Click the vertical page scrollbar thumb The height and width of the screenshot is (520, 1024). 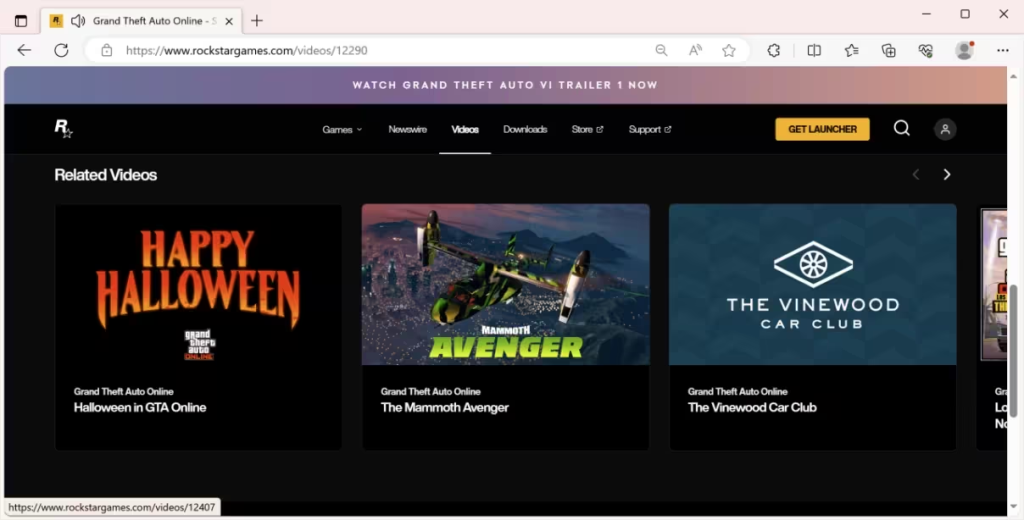pyautogui.click(x=1014, y=351)
